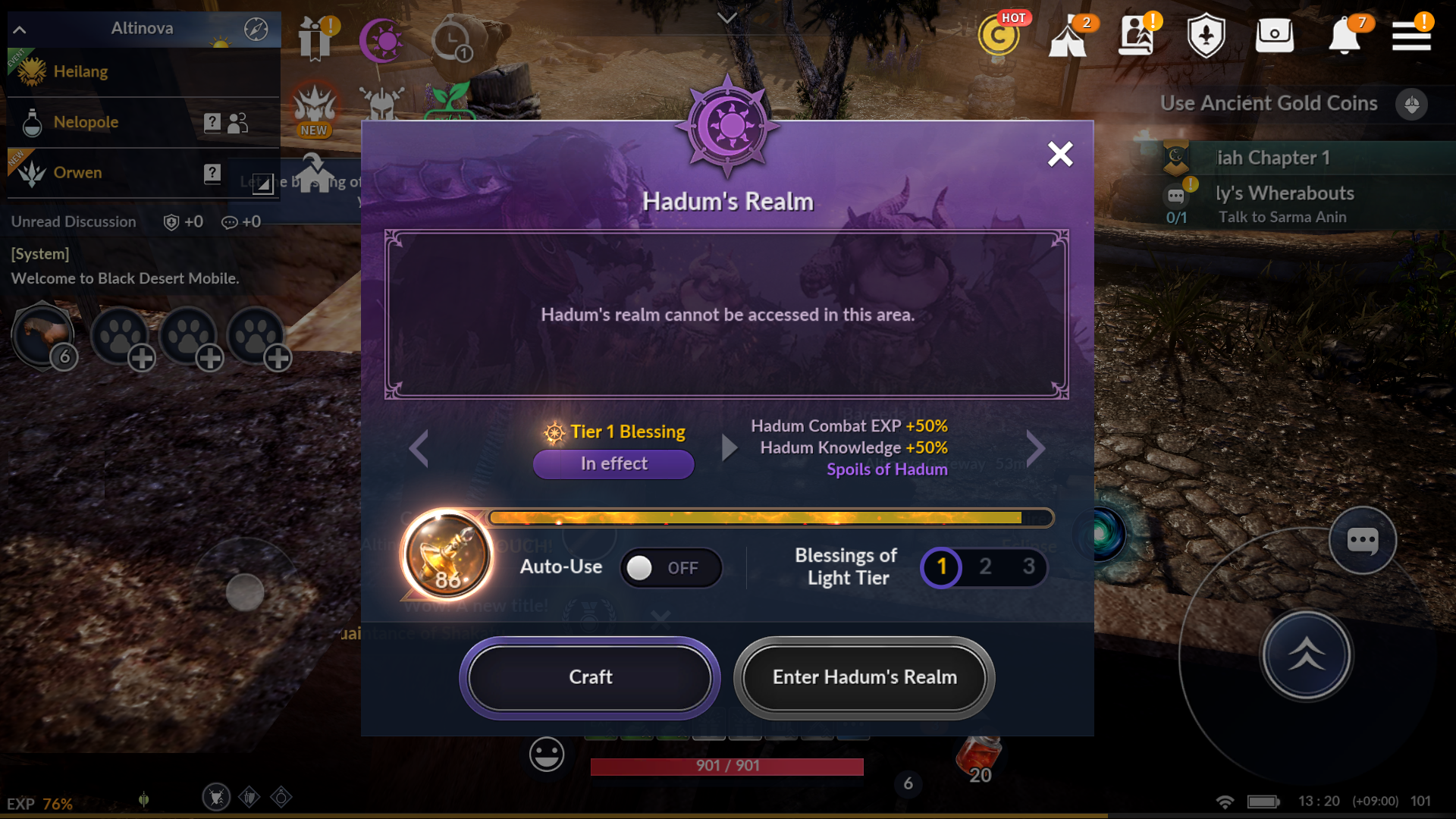Select Blessings of Light Tier 2
Viewport: 1456px width, 819px height.
985,567
